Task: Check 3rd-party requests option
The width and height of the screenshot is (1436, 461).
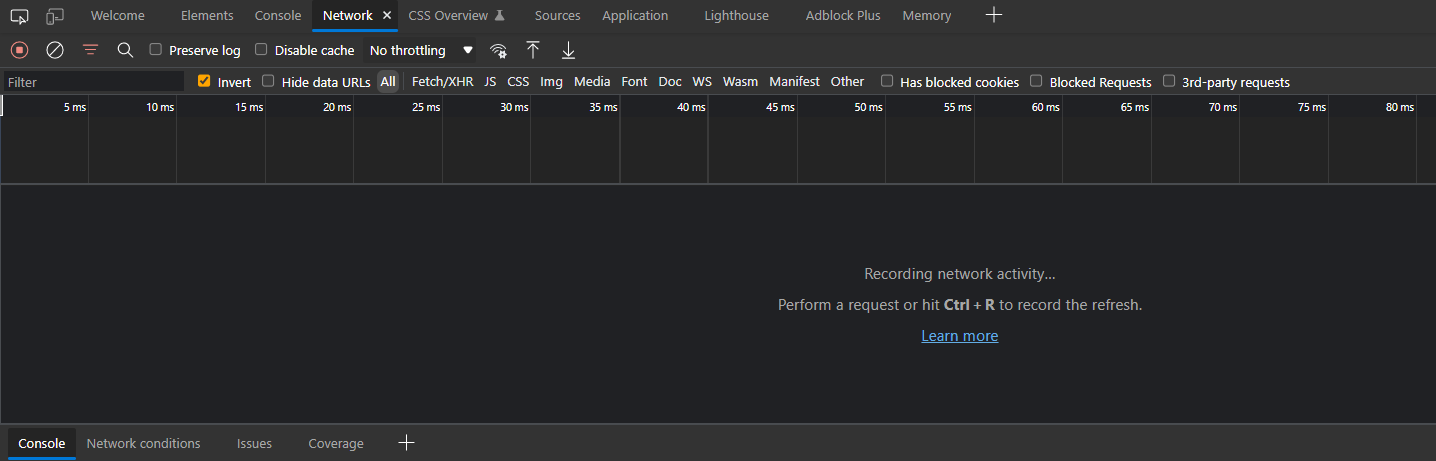Action: pyautogui.click(x=1169, y=81)
